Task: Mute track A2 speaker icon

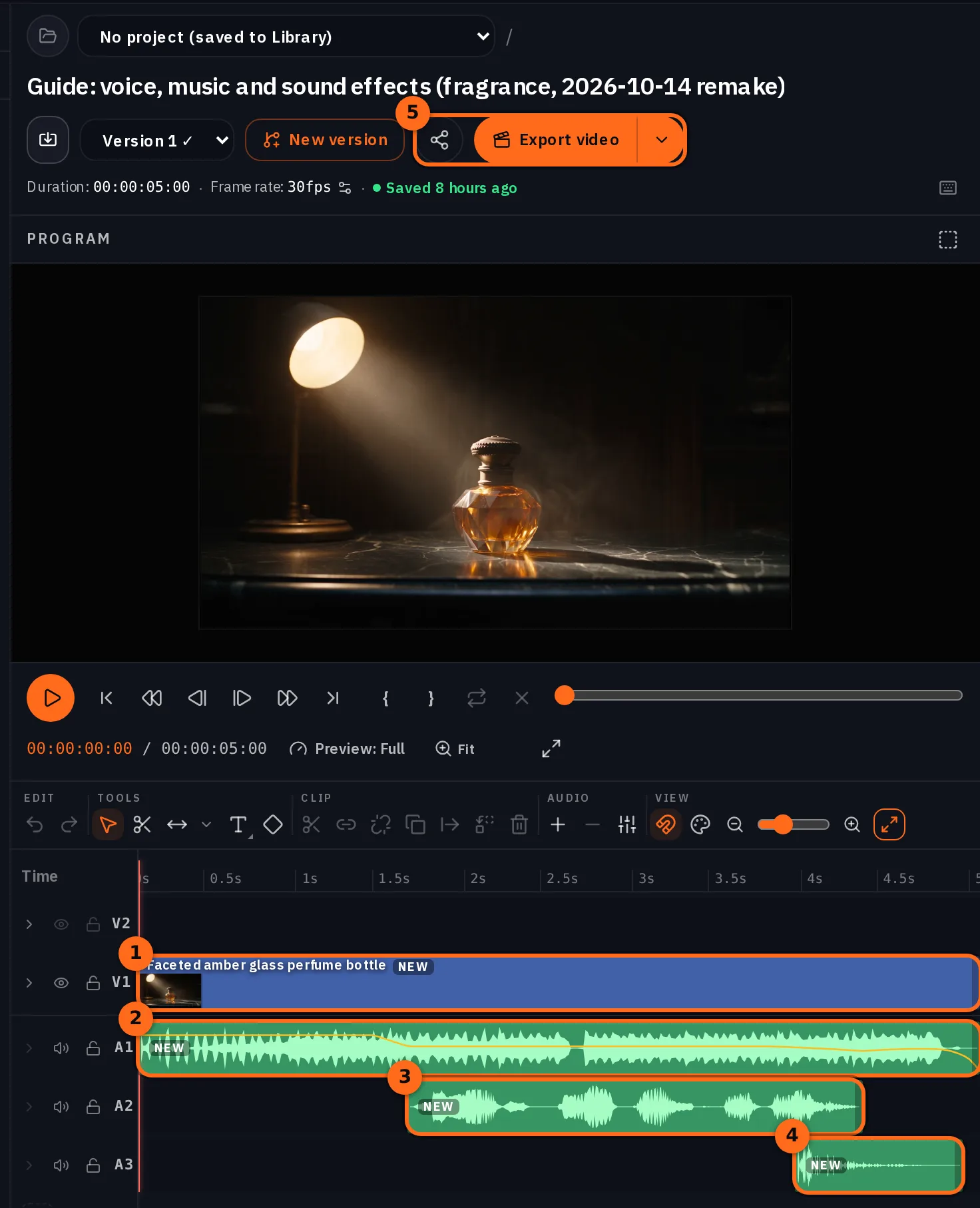Action: (61, 1107)
